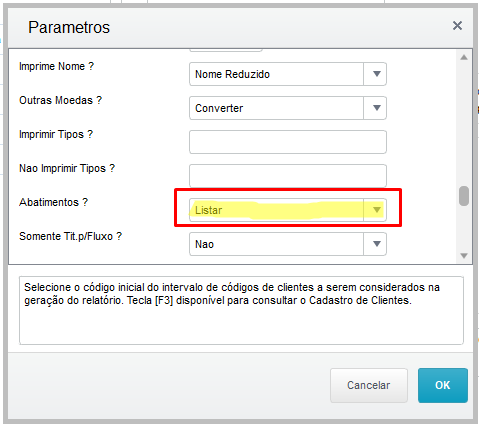Screen dimensions: 479x424
Task: Click the Abatimentos ? label
Action: pos(53,202)
